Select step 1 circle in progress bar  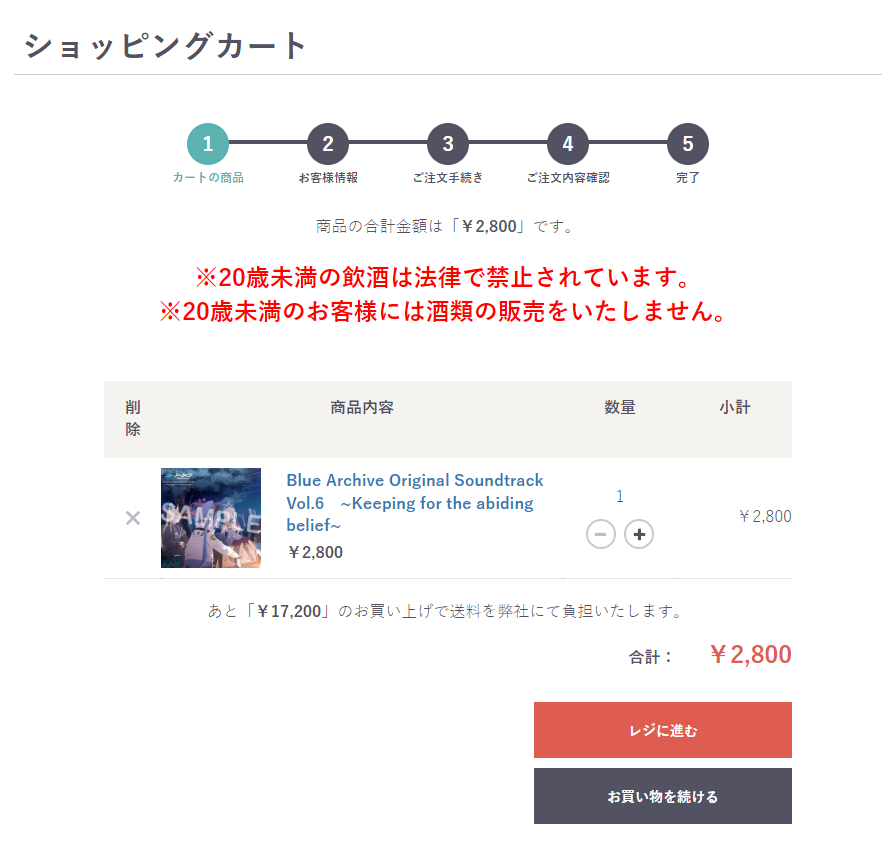coord(208,144)
